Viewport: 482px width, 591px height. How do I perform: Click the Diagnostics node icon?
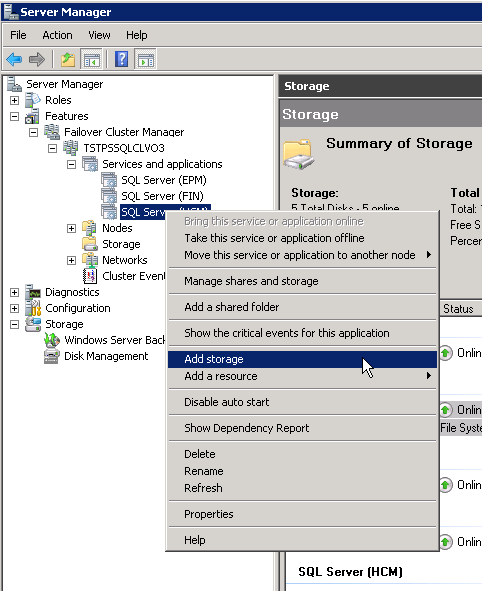pos(32,292)
